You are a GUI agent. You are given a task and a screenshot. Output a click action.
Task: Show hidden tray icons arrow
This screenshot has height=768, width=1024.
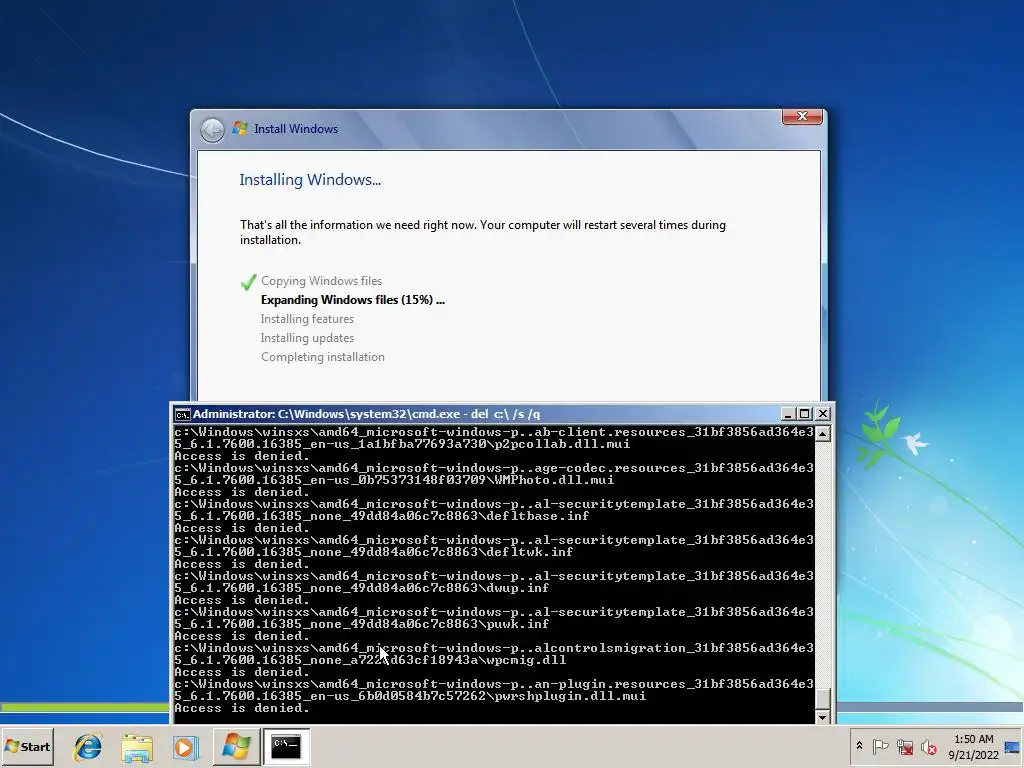(859, 746)
